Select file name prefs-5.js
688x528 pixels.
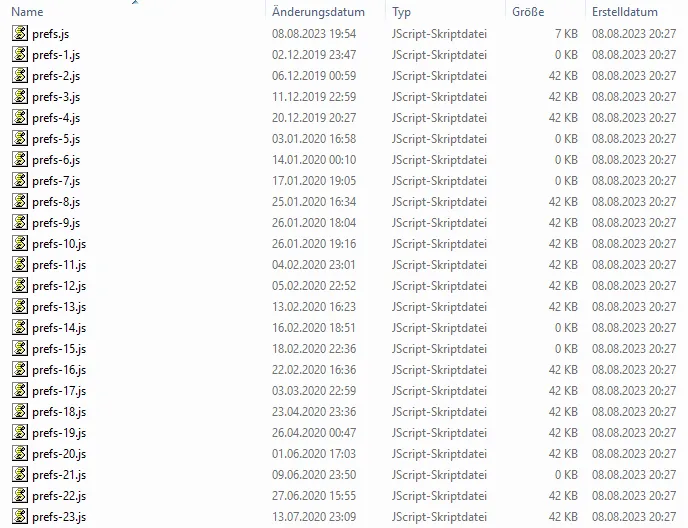pos(56,140)
